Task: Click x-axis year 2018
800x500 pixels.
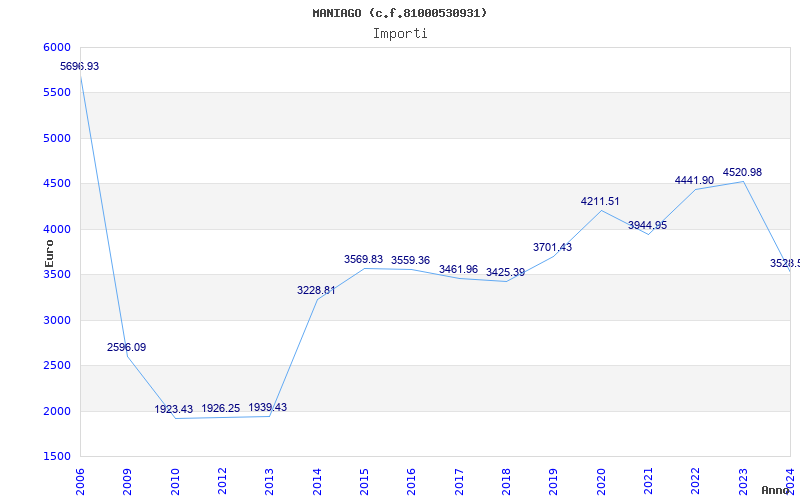Action: [506, 482]
